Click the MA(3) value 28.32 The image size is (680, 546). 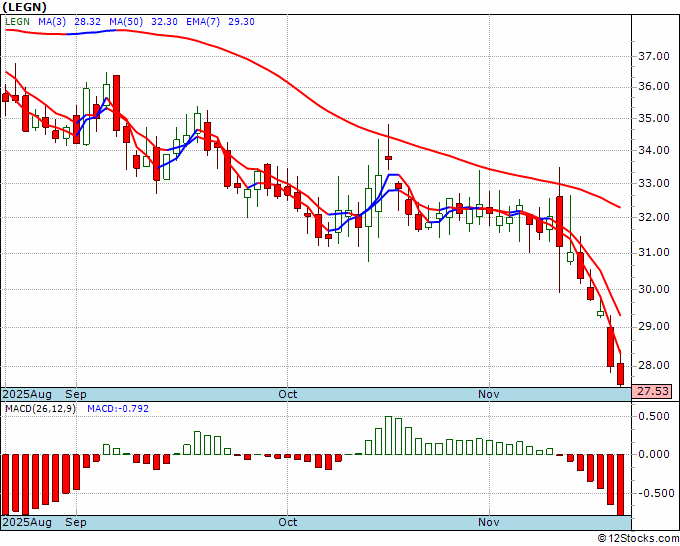pyautogui.click(x=88, y=22)
